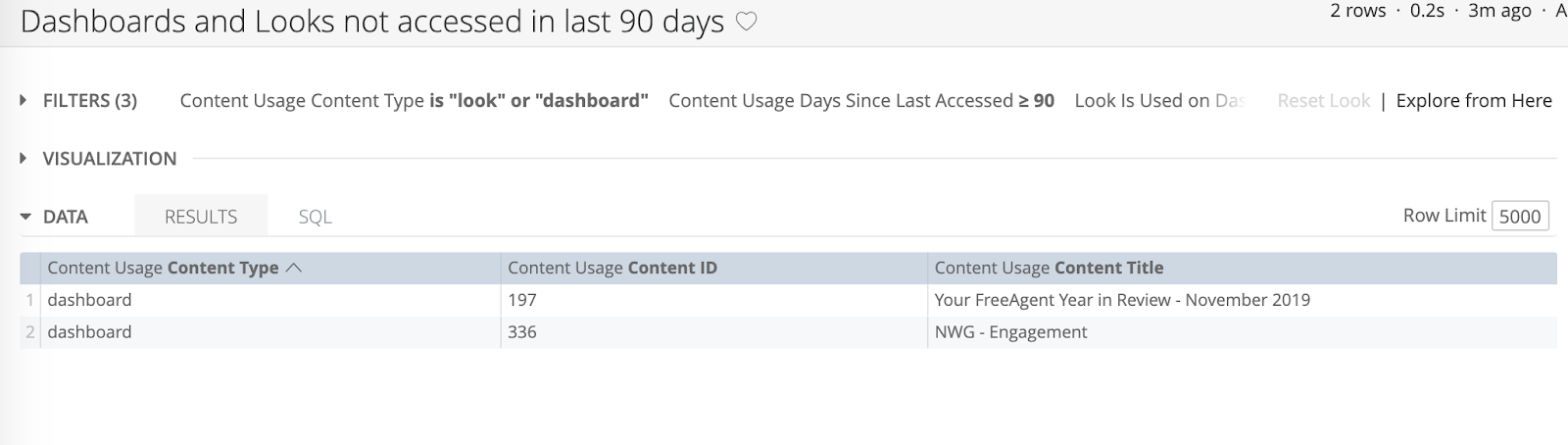Click the Row Limit input field
The width and height of the screenshot is (1568, 445).
tap(1519, 217)
